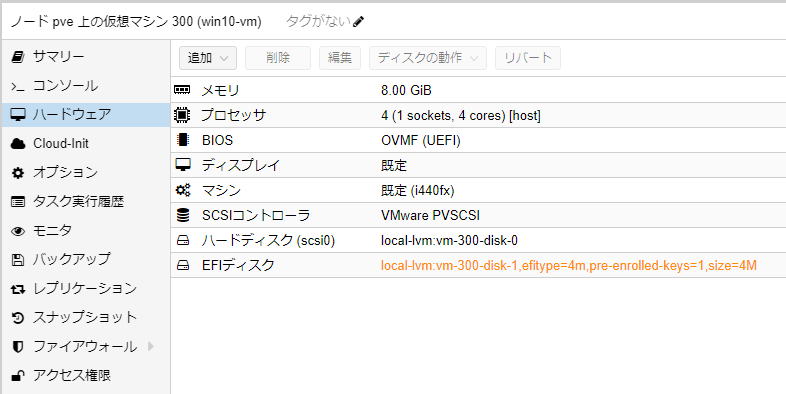Click the Permissions unlock icon

18,375
